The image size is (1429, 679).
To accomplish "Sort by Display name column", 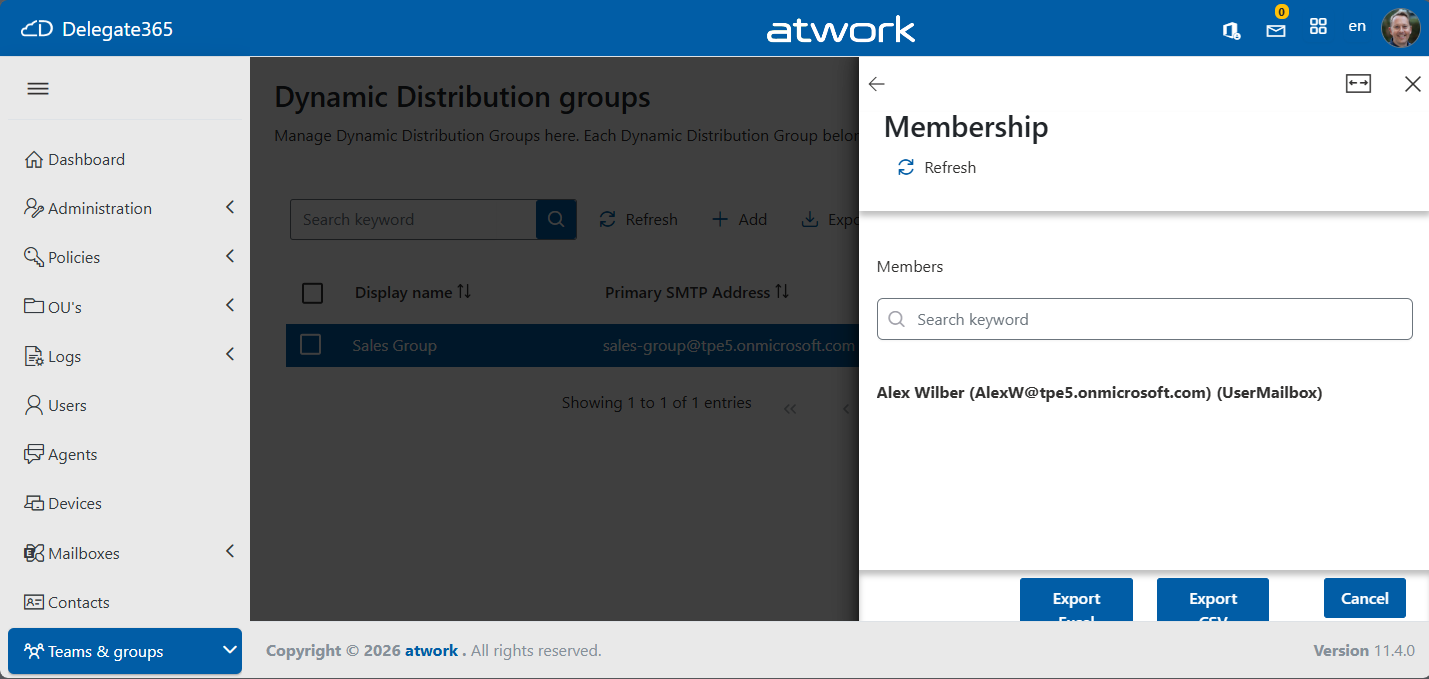I will (x=412, y=293).
